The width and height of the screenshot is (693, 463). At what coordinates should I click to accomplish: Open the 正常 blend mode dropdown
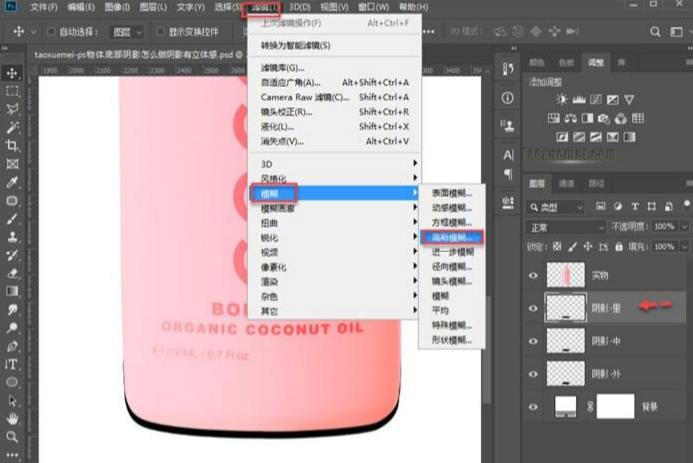click(565, 228)
